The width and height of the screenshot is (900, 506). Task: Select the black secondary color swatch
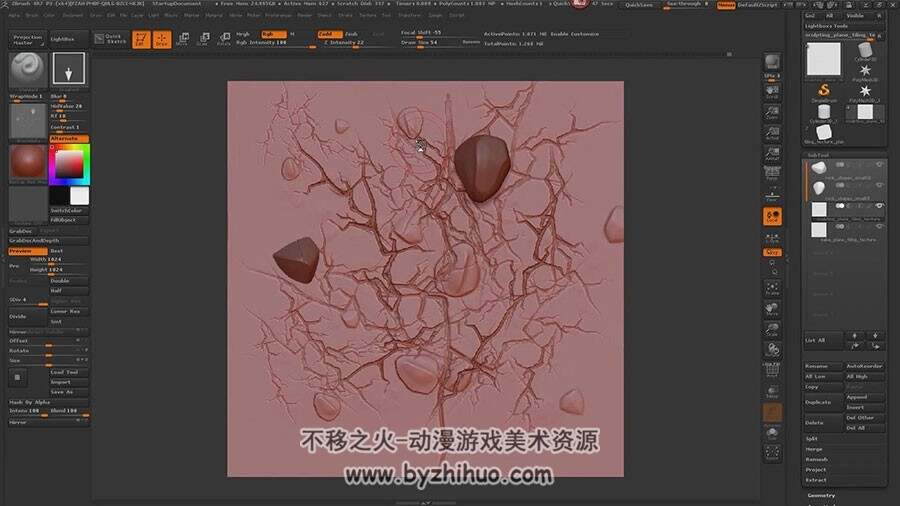(x=59, y=196)
